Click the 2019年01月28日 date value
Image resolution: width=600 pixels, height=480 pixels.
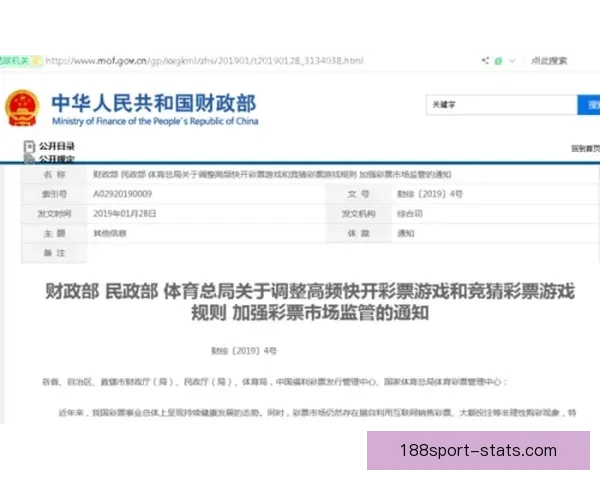coord(125,214)
